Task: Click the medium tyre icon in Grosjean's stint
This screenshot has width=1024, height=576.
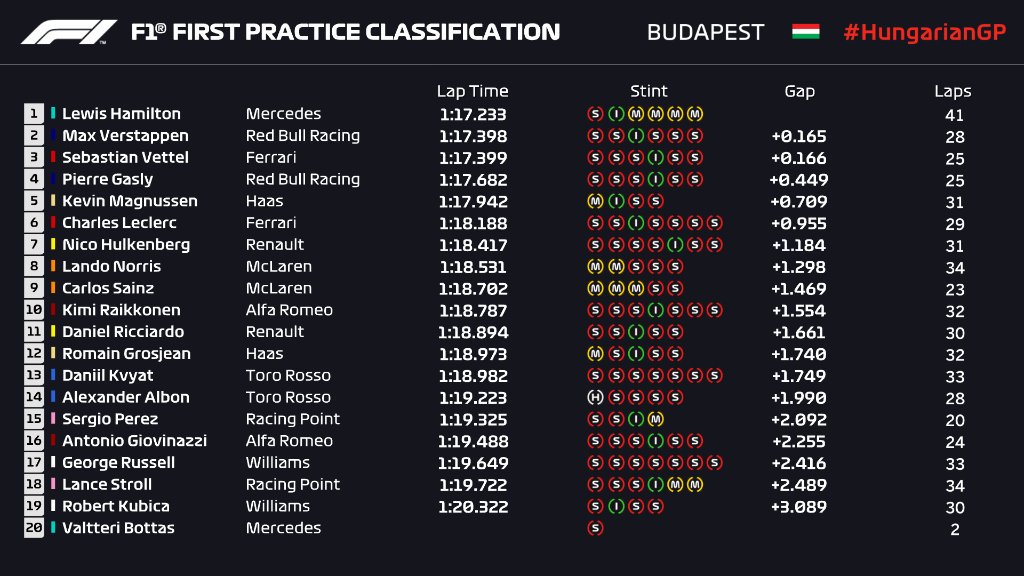Action: coord(594,353)
